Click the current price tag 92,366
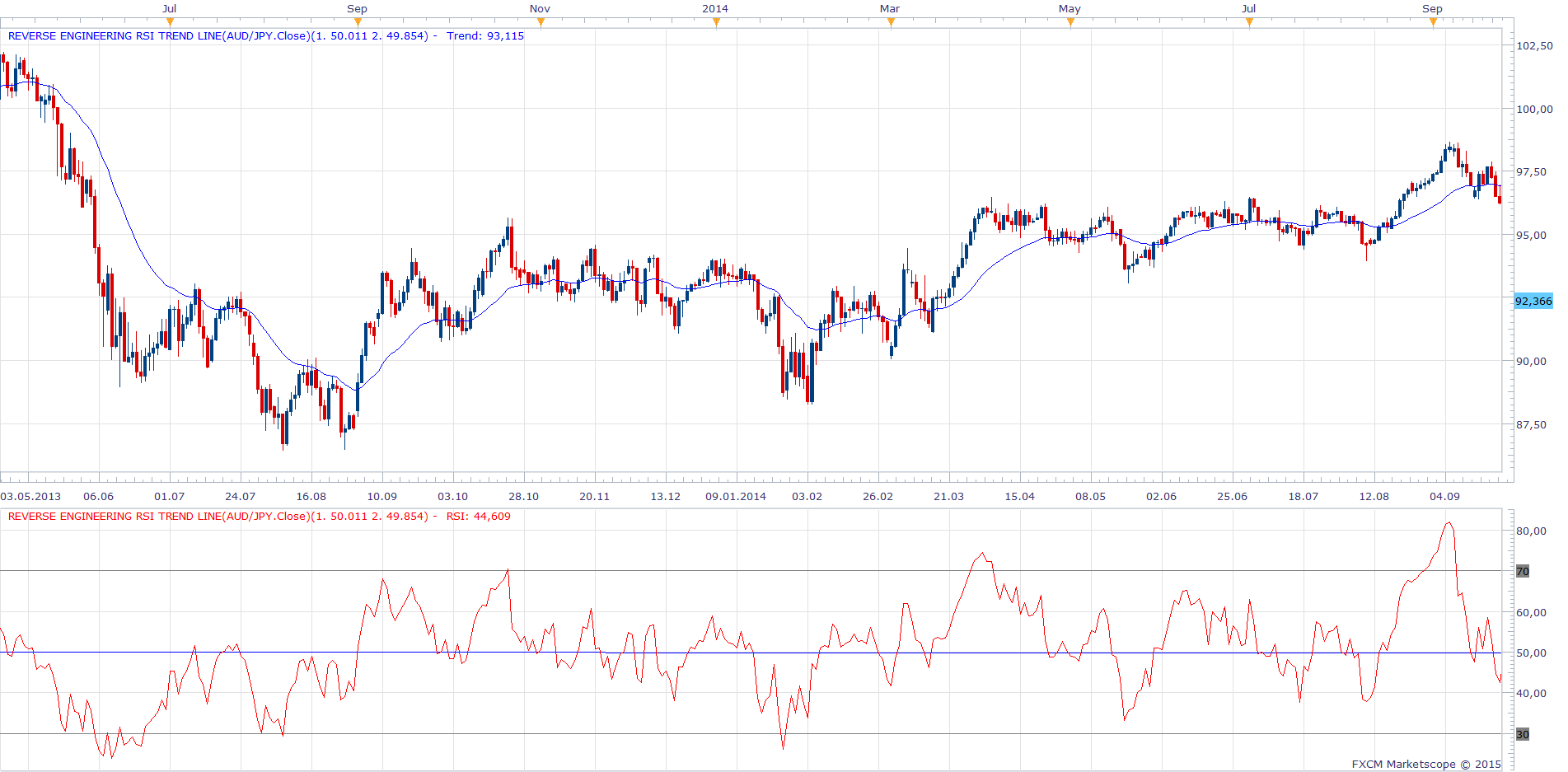 (1533, 301)
